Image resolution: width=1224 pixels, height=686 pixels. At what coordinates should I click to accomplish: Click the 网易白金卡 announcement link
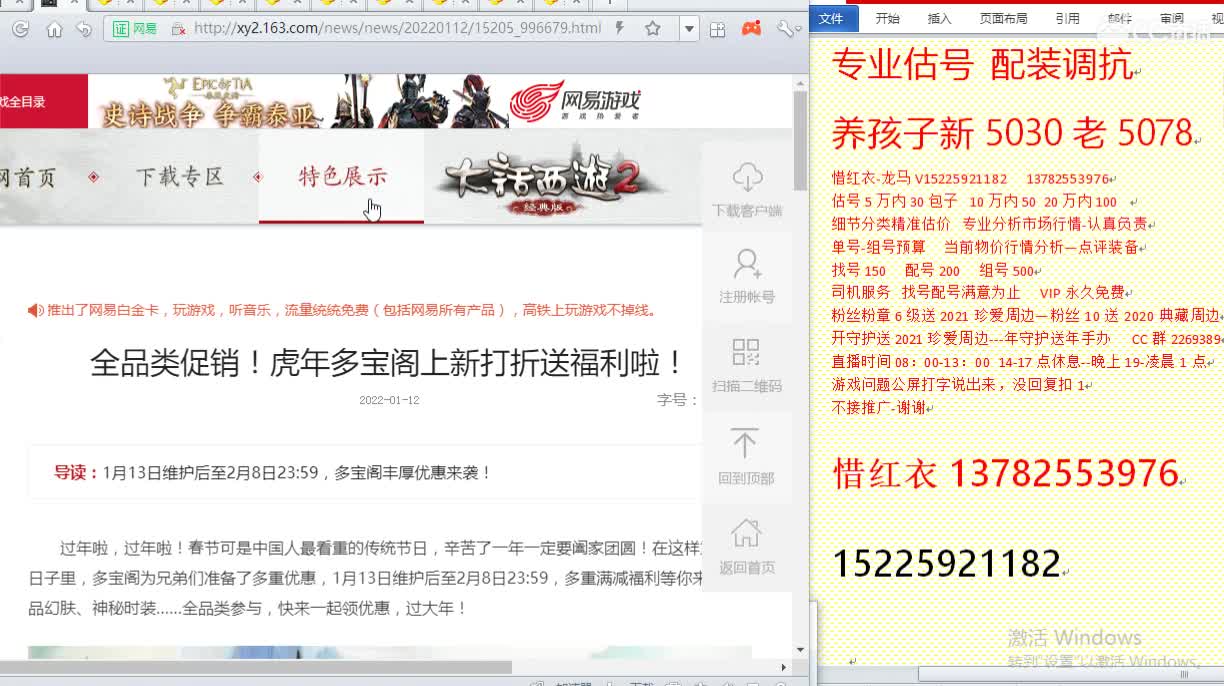click(x=352, y=310)
